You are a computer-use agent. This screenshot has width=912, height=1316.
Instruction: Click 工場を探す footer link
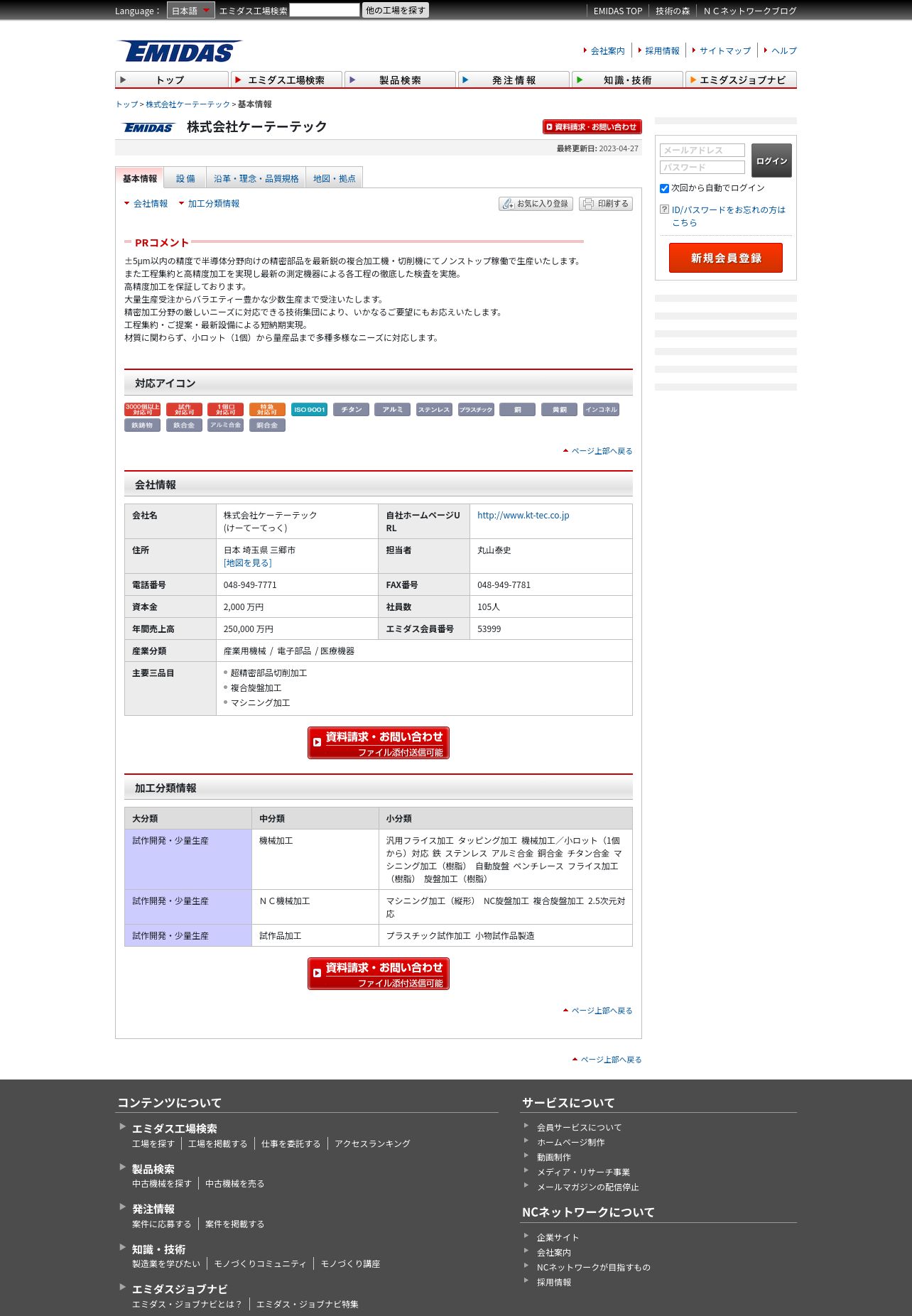[153, 1144]
